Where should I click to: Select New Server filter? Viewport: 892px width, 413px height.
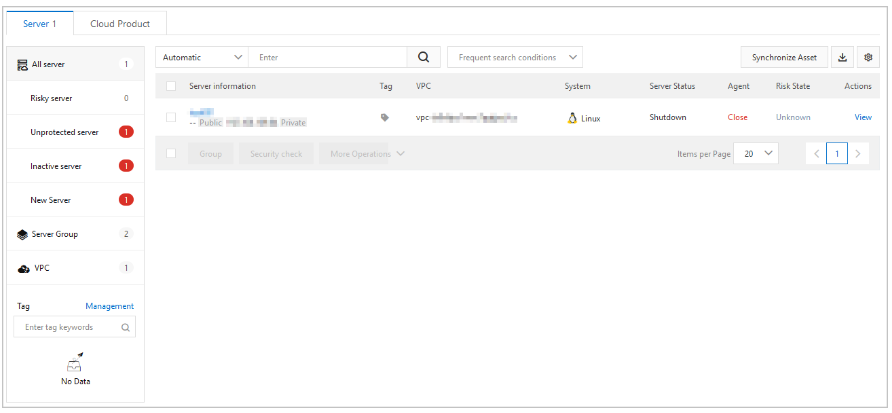[76, 200]
